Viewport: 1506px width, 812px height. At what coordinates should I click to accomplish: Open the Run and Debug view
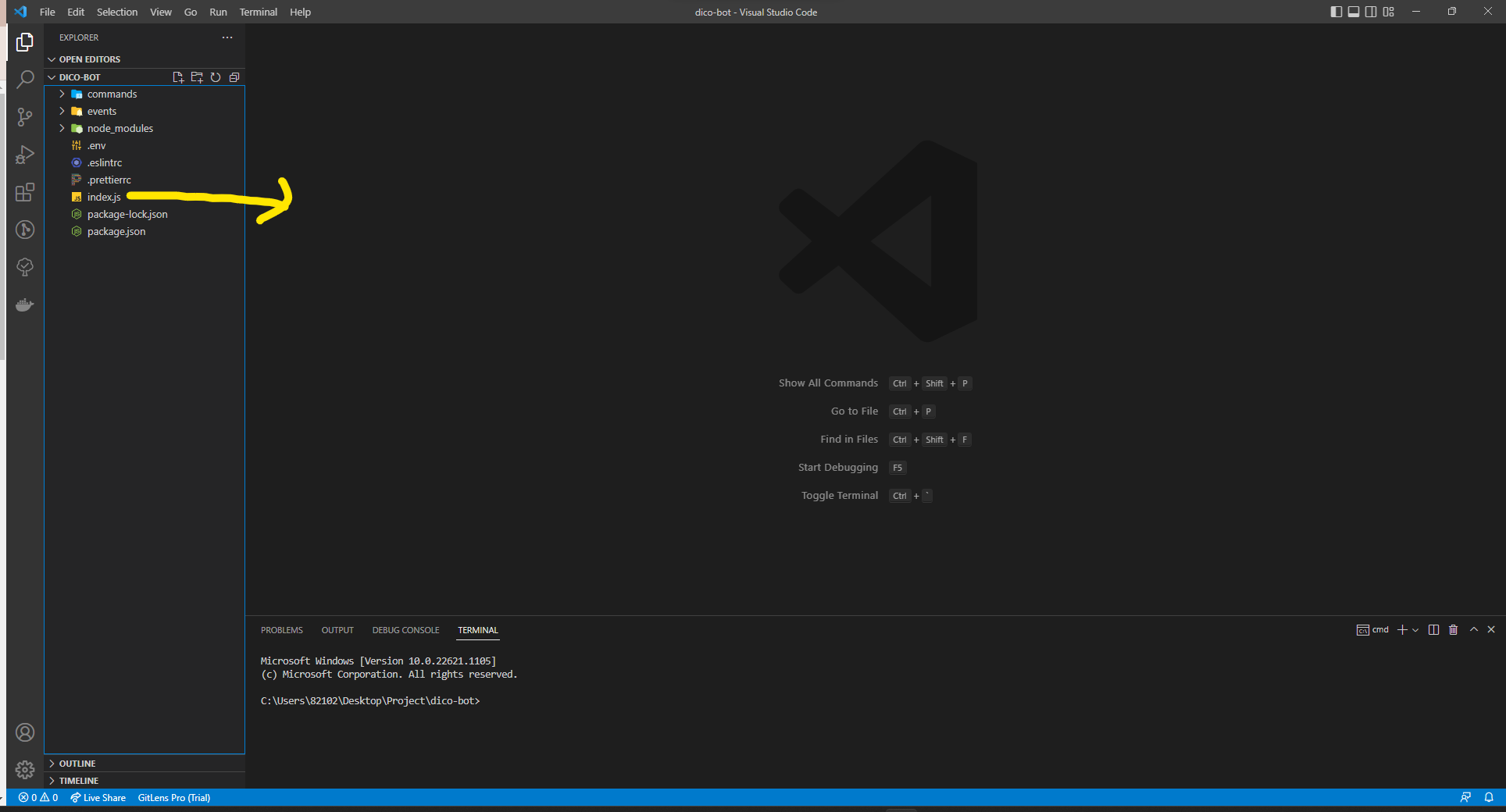point(25,155)
